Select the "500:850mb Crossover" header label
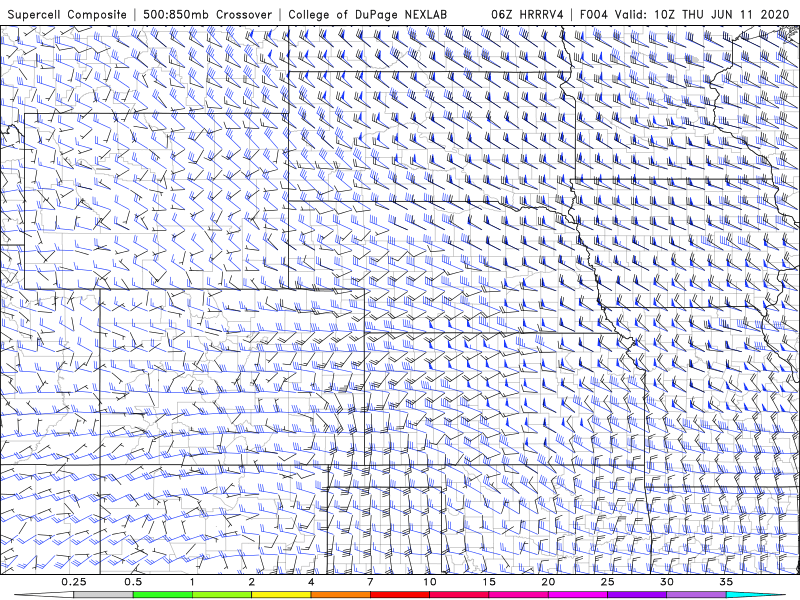Image resolution: width=800 pixels, height=600 pixels. click(x=208, y=15)
